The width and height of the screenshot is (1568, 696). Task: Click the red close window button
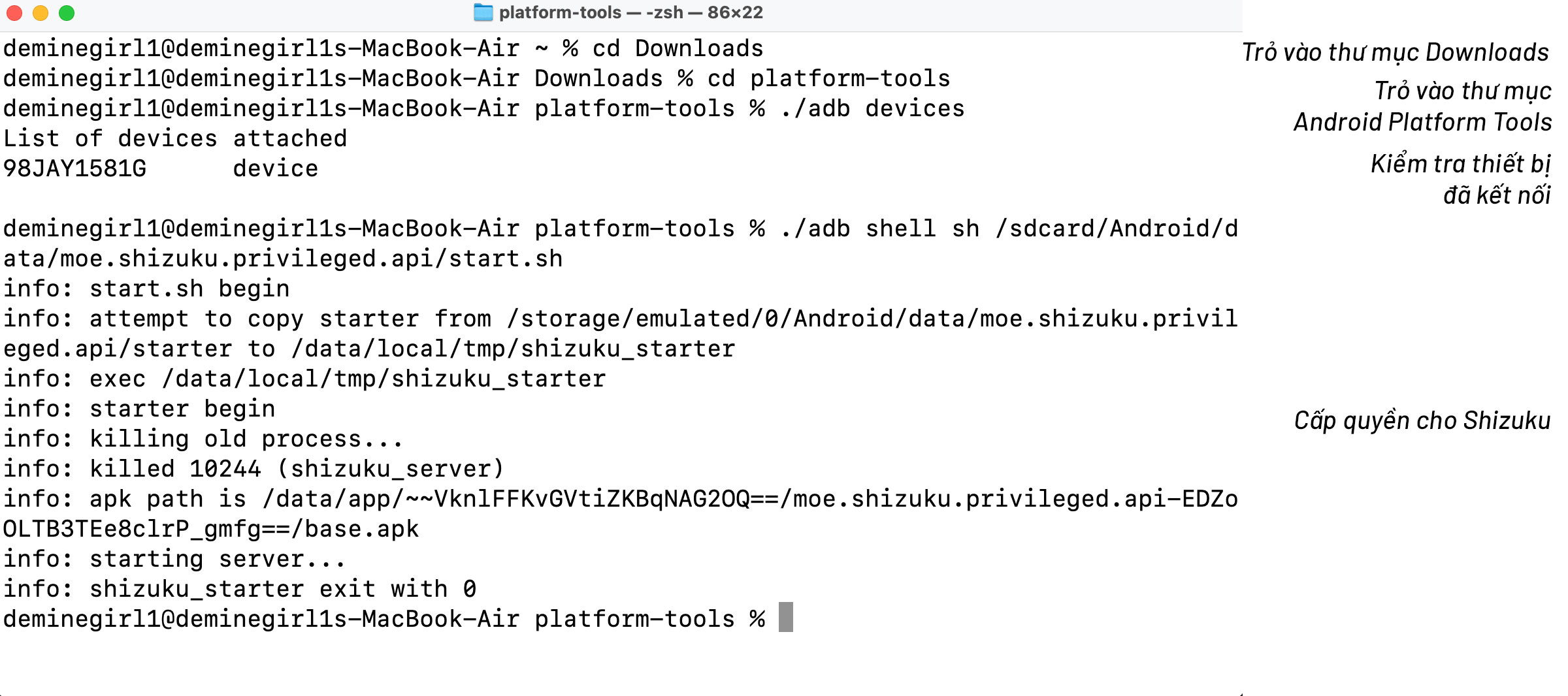click(x=14, y=13)
